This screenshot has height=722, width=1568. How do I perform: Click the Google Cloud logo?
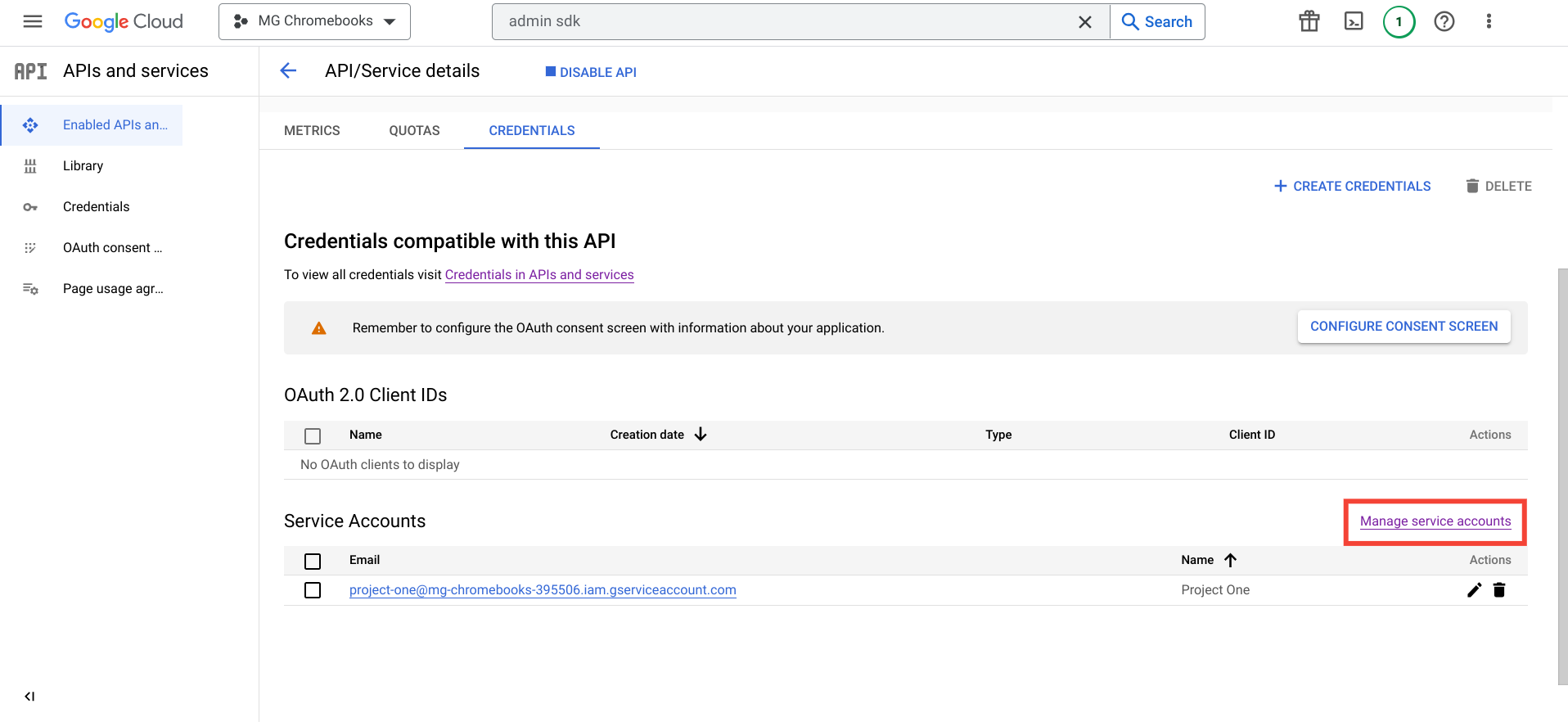[x=124, y=22]
